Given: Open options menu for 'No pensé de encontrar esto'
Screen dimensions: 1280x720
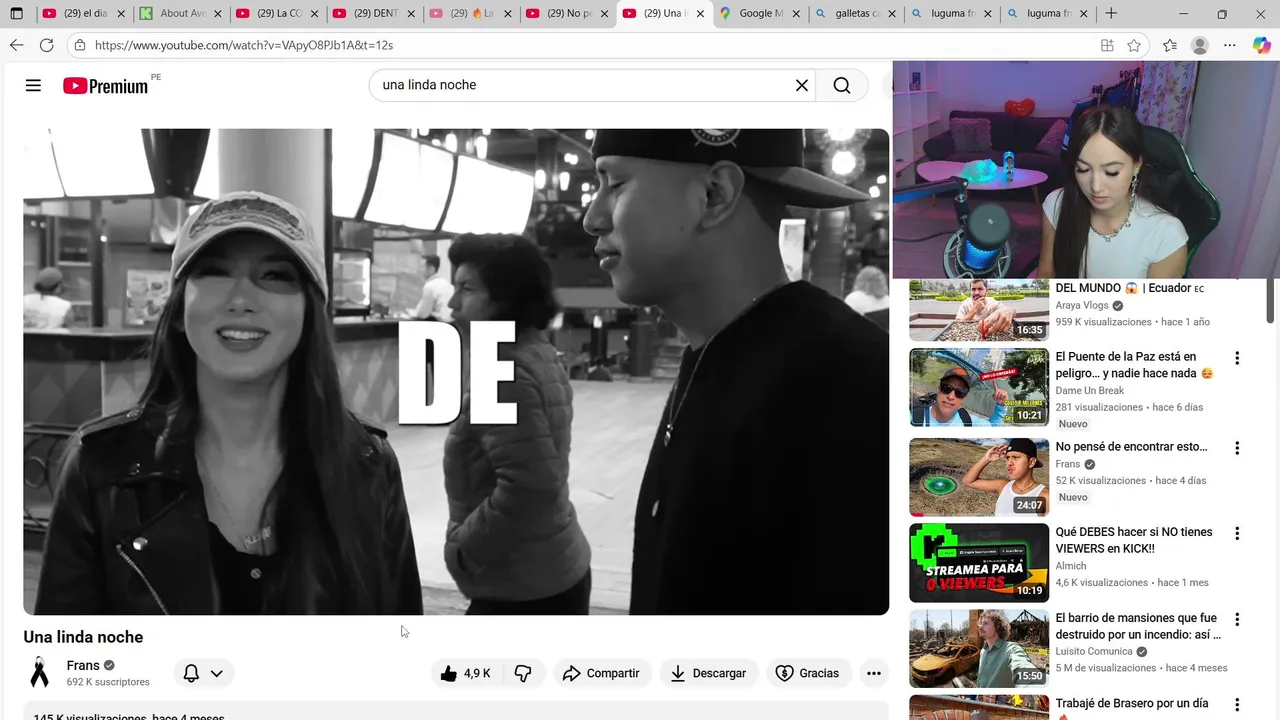Looking at the screenshot, I should (1237, 448).
